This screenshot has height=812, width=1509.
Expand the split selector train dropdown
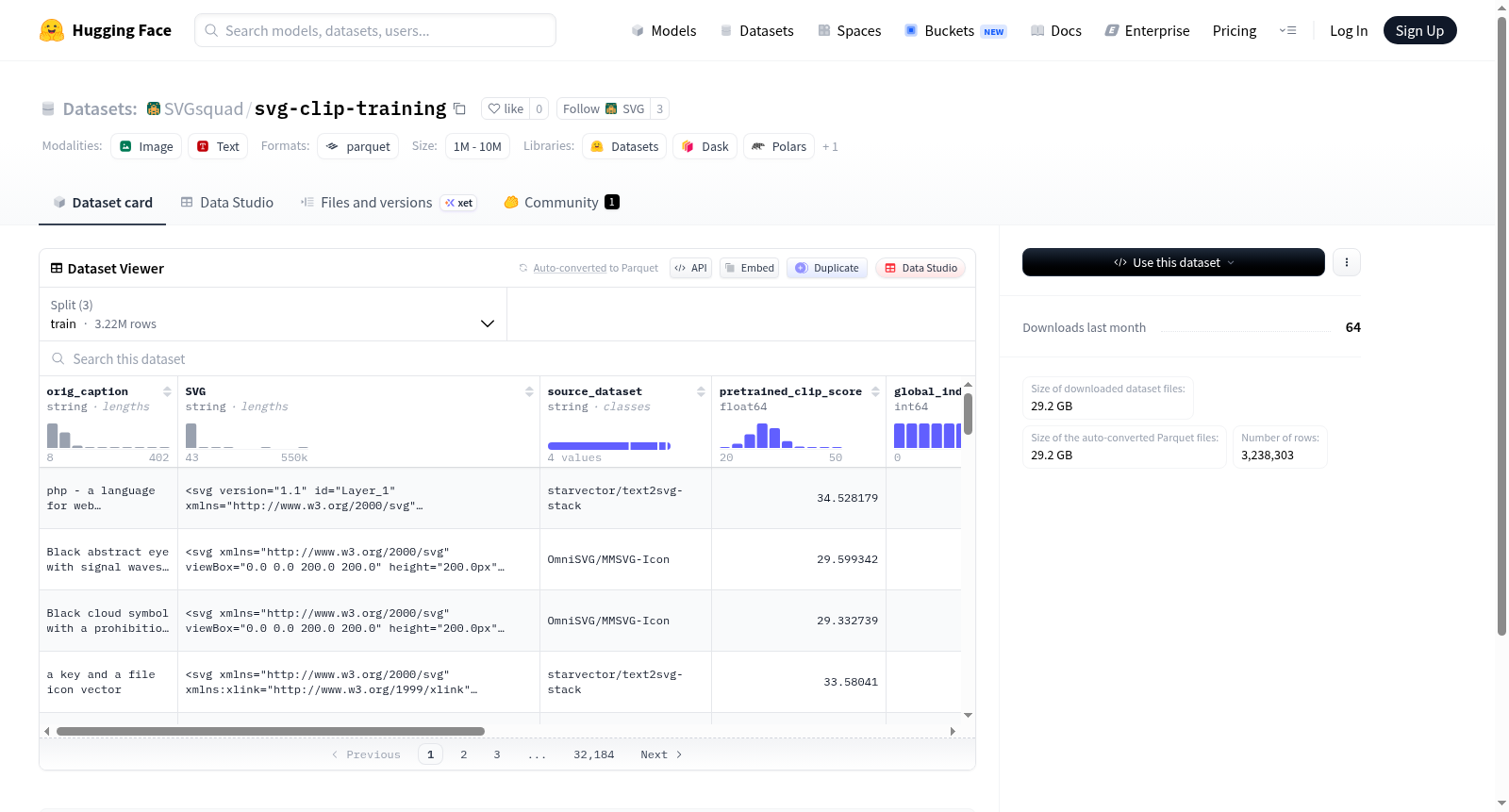pos(273,314)
